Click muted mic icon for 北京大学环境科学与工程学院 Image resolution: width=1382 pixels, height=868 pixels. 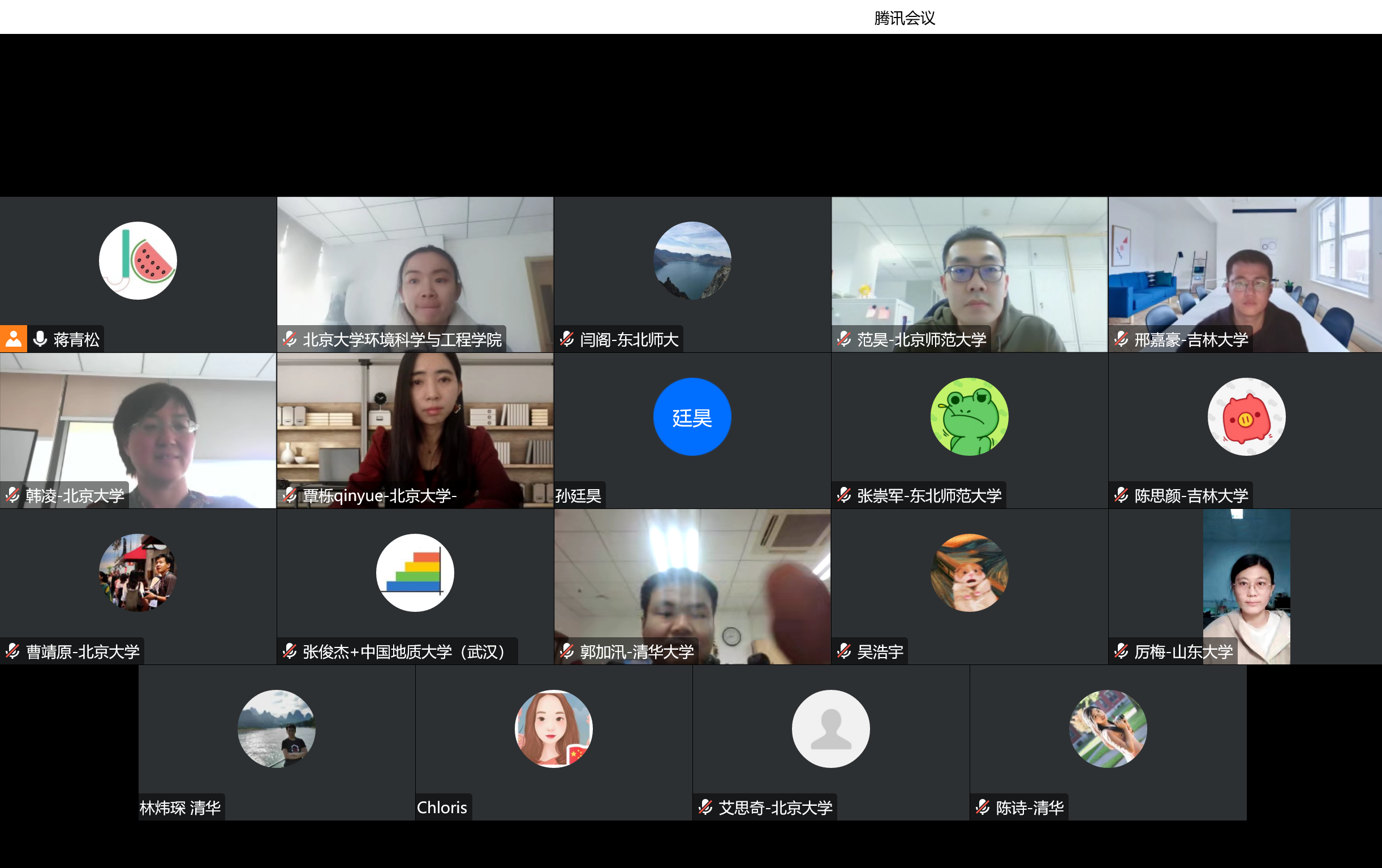pyautogui.click(x=290, y=339)
